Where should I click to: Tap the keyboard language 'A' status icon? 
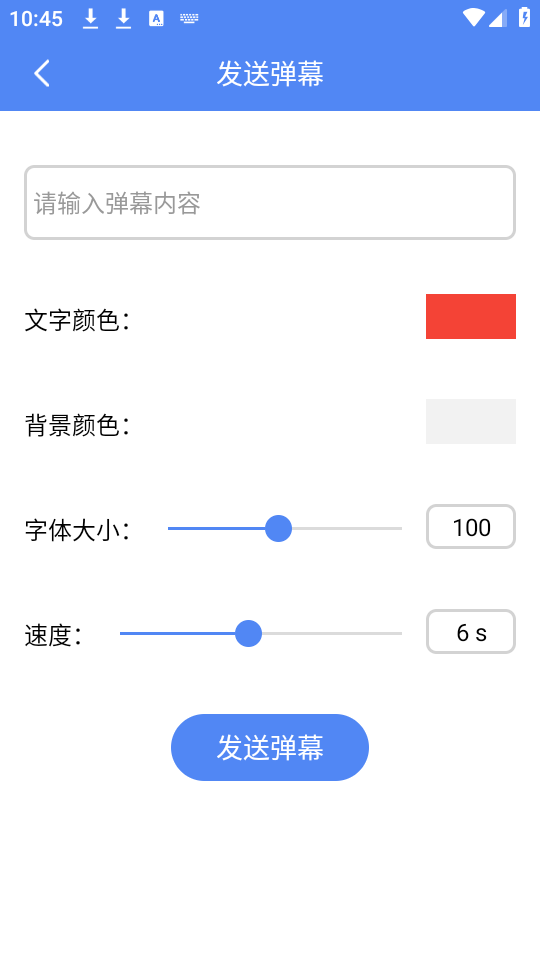157,19
